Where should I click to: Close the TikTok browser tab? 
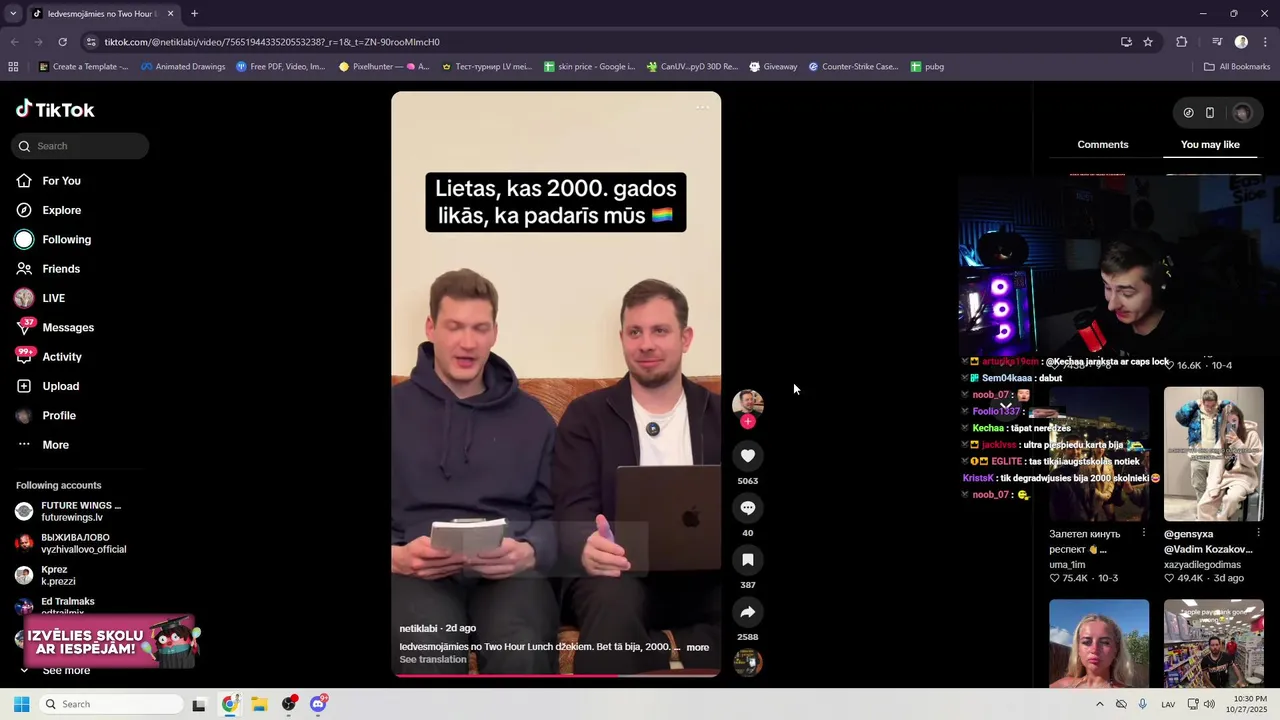pyautogui.click(x=170, y=14)
